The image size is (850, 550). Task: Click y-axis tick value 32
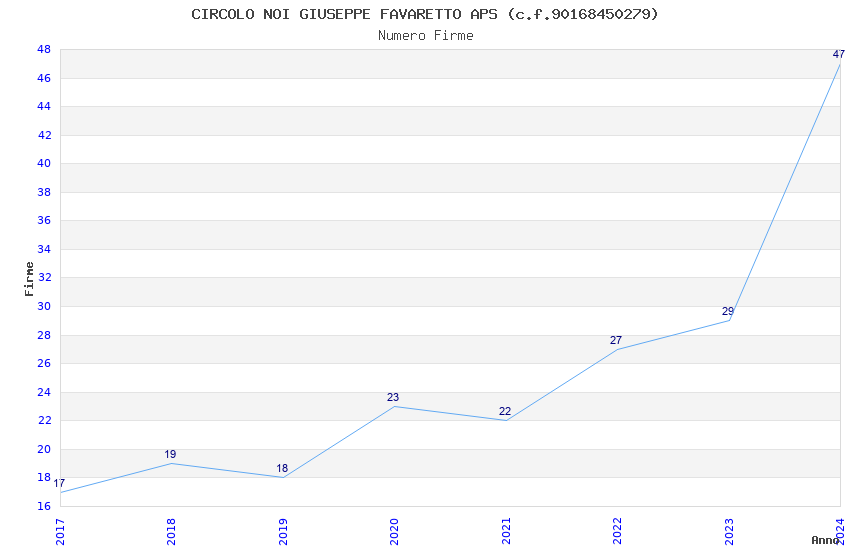(44, 277)
